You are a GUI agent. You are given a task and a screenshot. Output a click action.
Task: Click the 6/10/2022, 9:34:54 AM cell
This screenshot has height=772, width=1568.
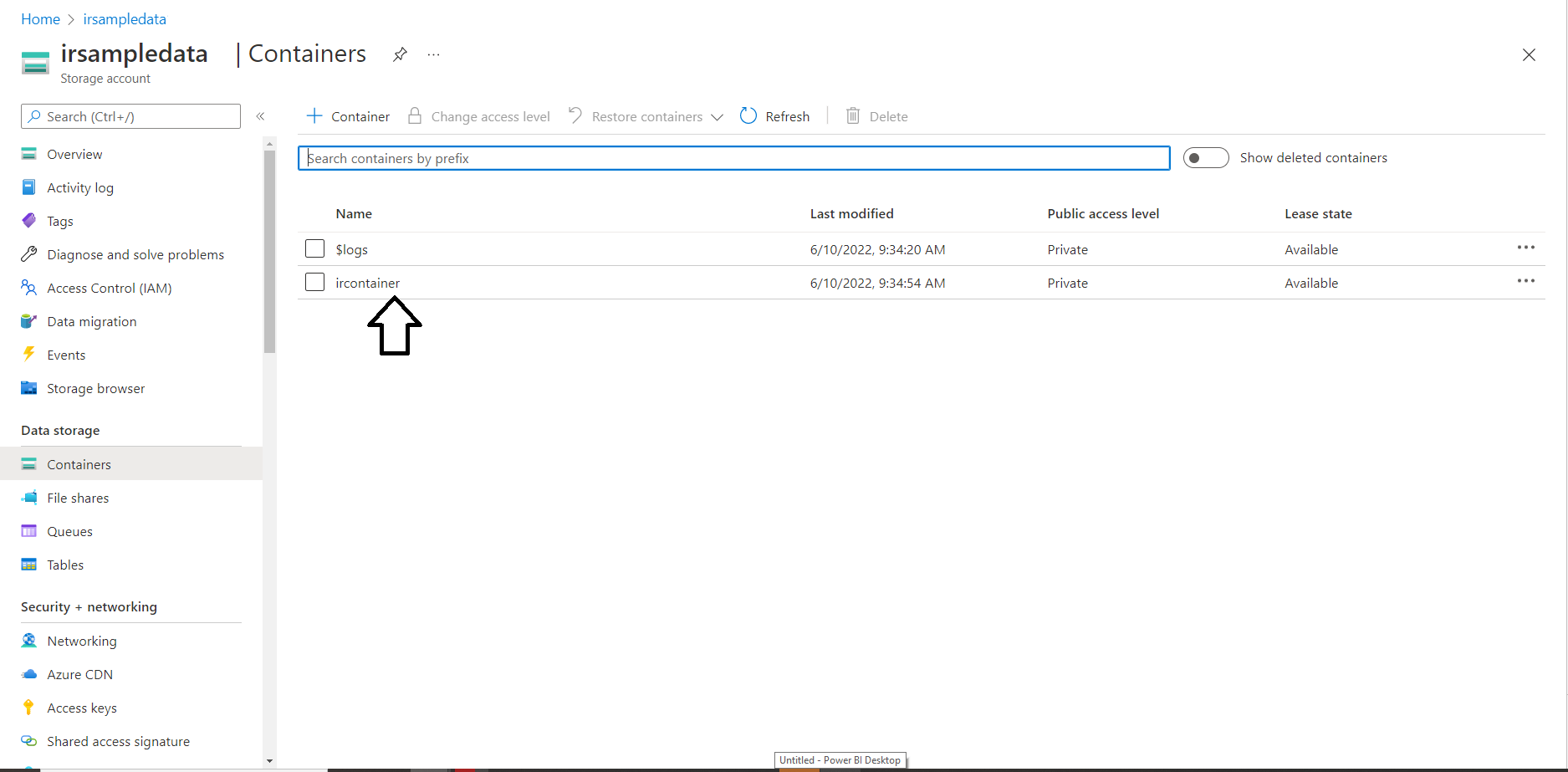(877, 283)
